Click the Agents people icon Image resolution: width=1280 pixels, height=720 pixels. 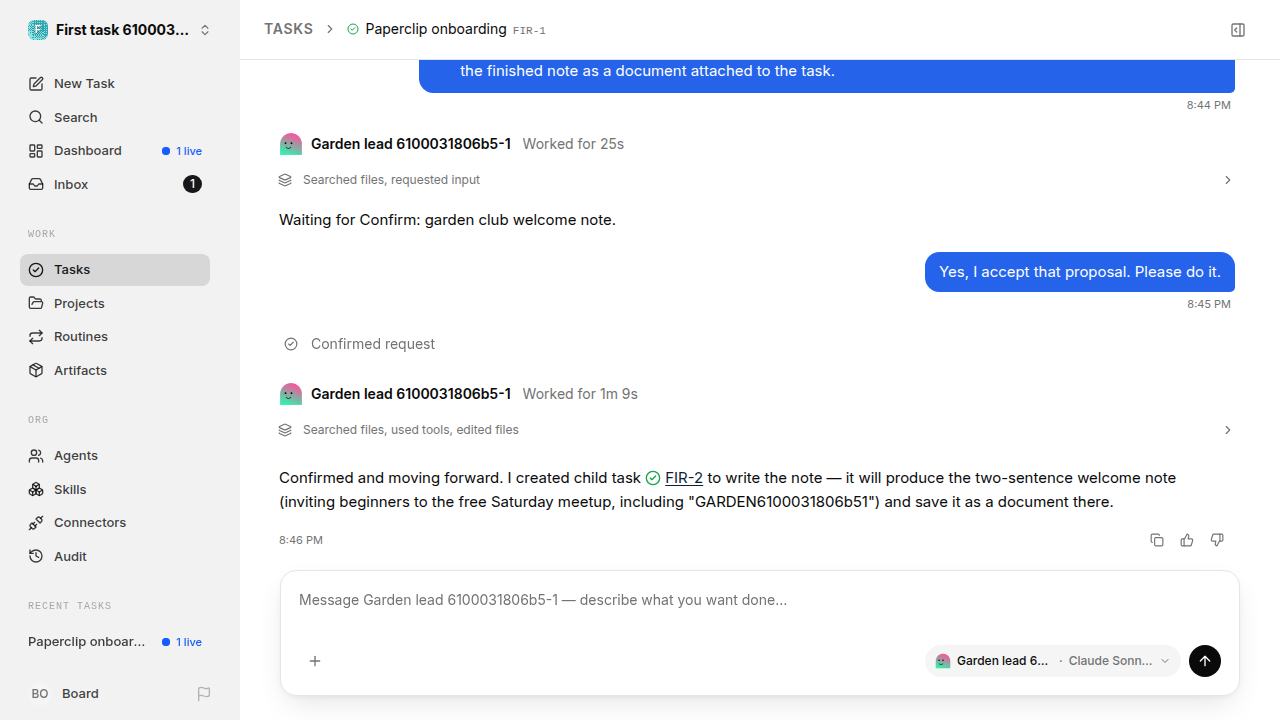click(x=36, y=456)
